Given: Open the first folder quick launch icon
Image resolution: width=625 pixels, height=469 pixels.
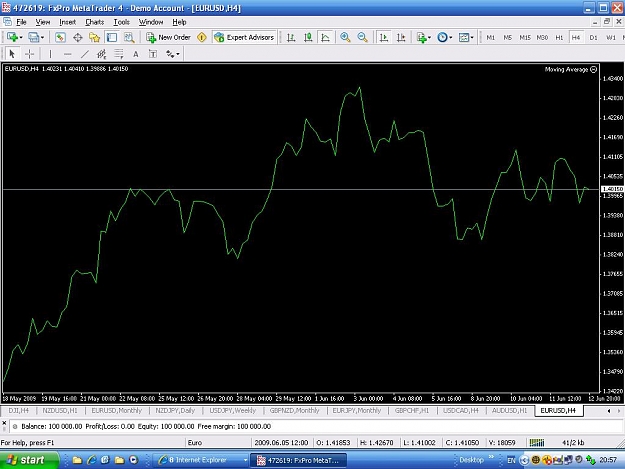Looking at the screenshot, I should pyautogui.click(x=77, y=460).
